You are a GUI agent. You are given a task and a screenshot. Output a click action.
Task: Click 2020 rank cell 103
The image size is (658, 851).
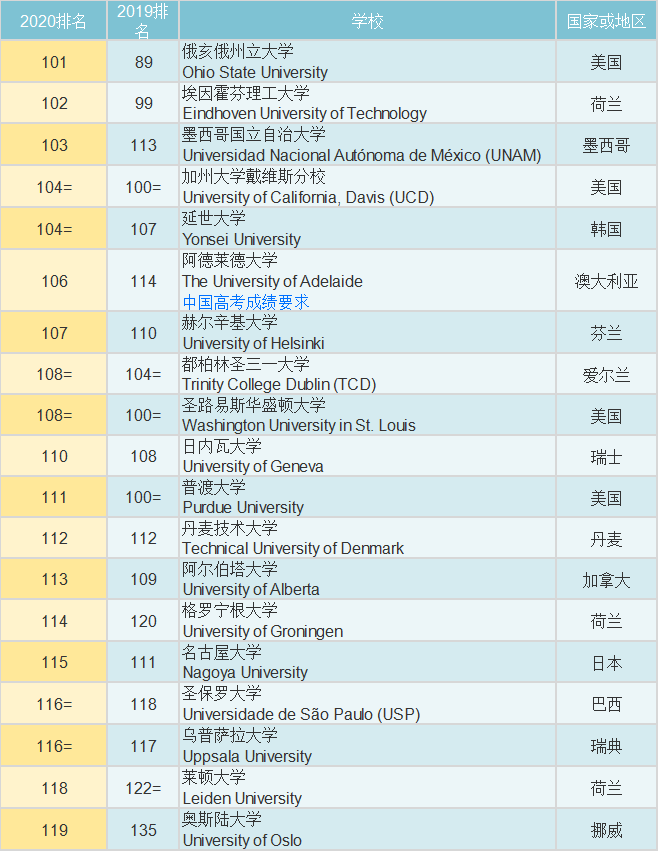(x=54, y=145)
